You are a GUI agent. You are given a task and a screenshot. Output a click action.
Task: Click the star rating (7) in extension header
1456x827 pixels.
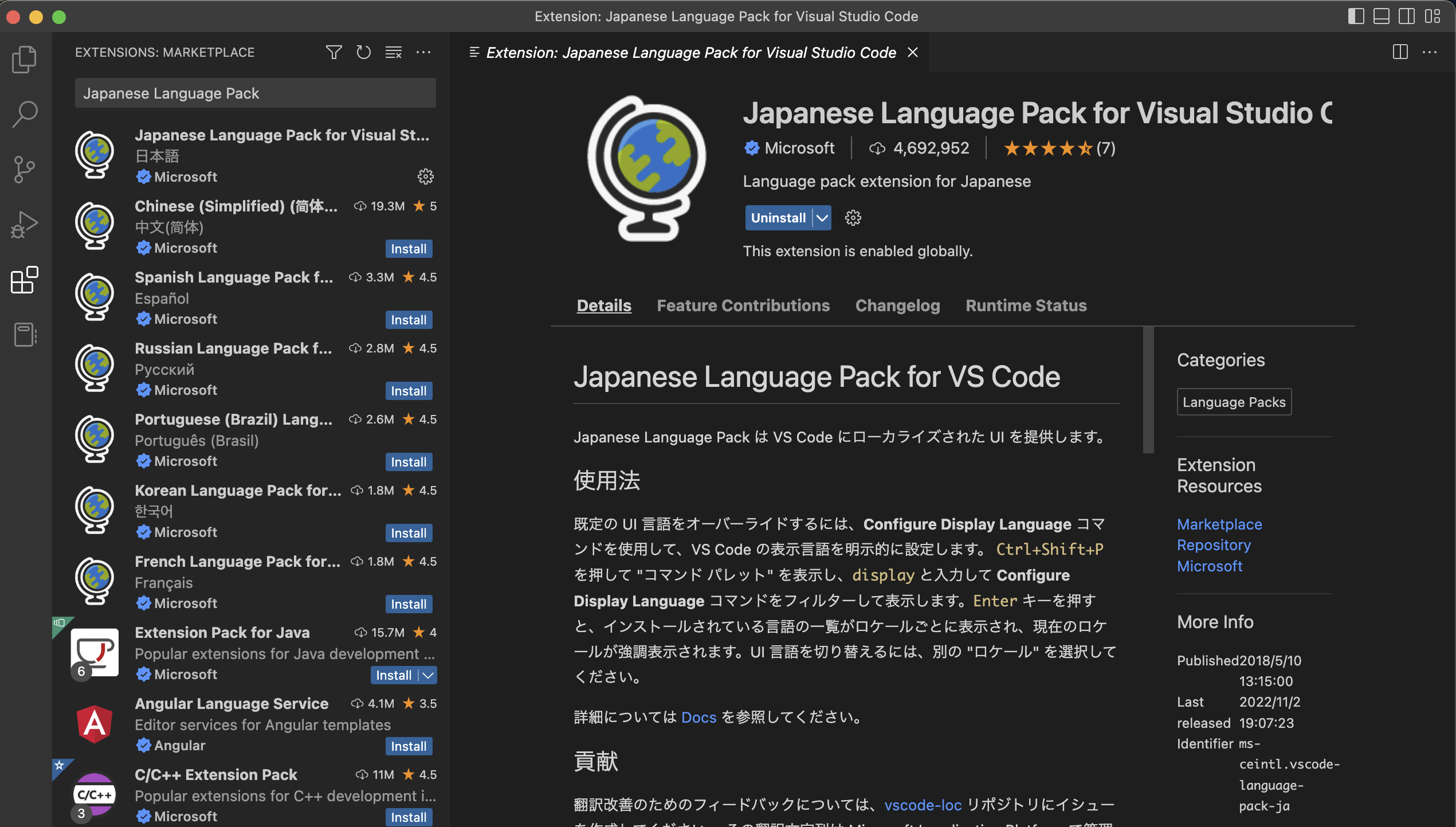1059,148
